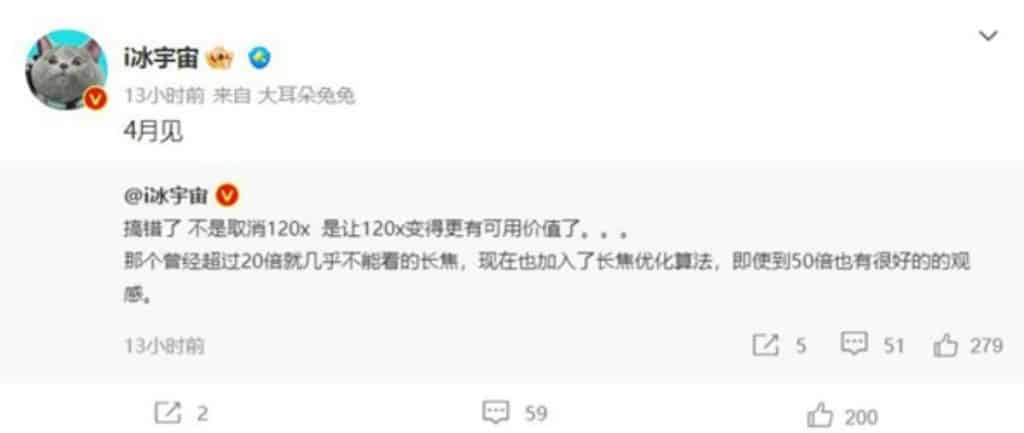This screenshot has height=433, width=1024.
Task: Click the 279 like count number
Action: [985, 345]
